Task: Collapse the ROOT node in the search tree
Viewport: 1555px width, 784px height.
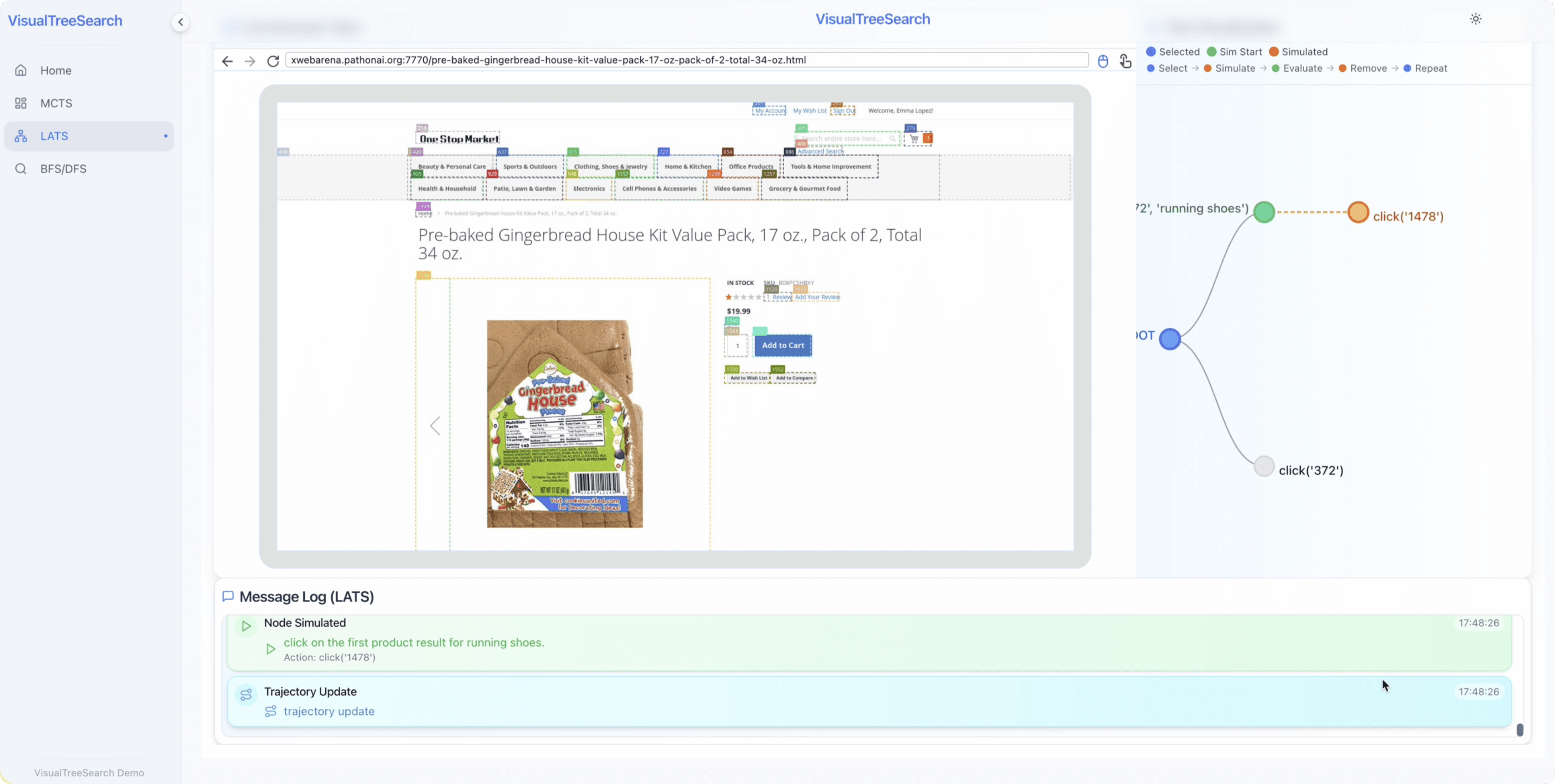Action: tap(1170, 339)
